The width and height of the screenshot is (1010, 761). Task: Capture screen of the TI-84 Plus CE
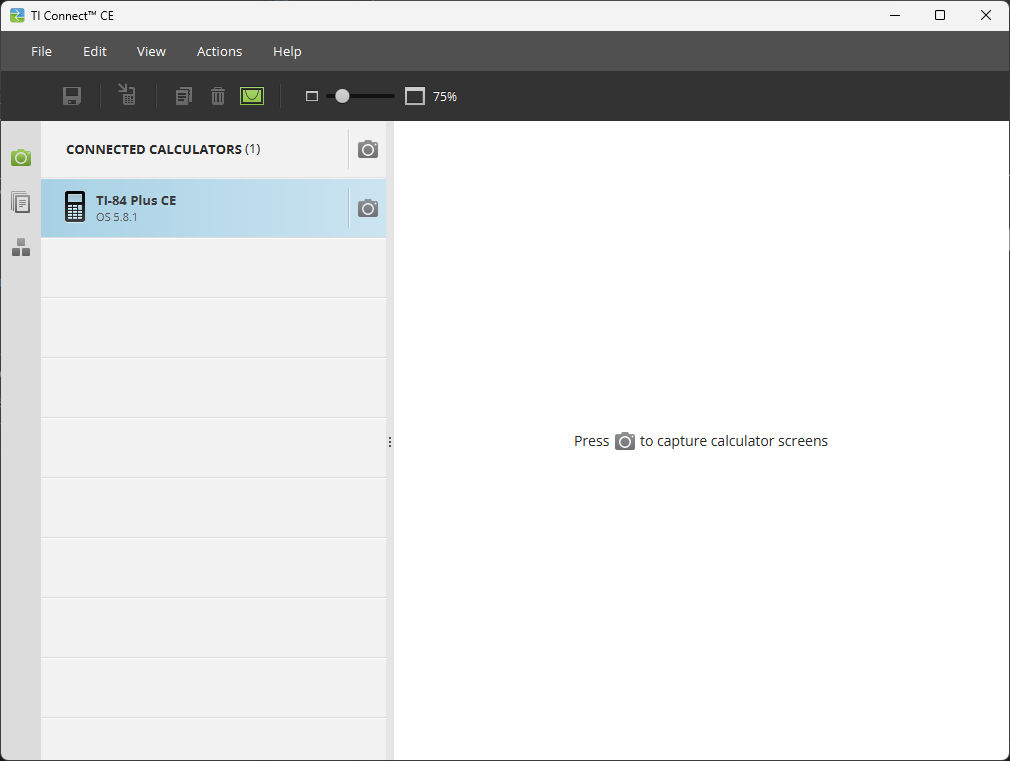[x=368, y=208]
